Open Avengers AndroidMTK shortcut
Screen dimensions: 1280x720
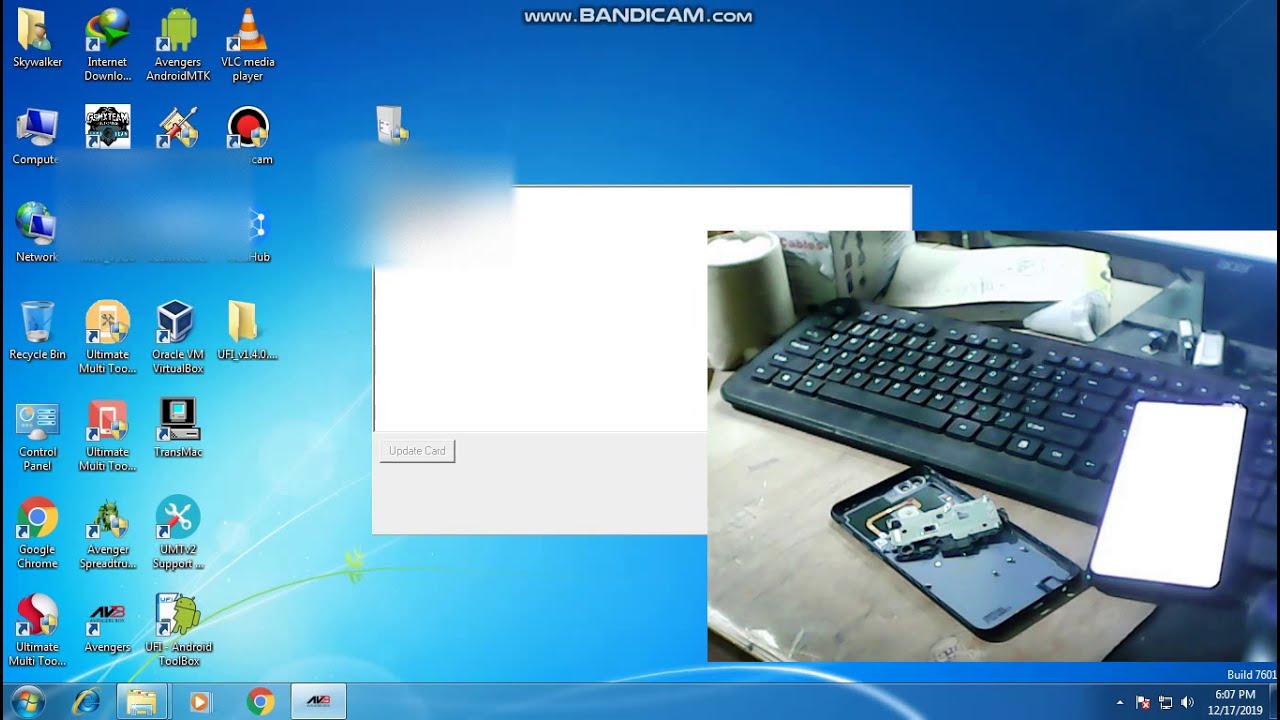[178, 45]
